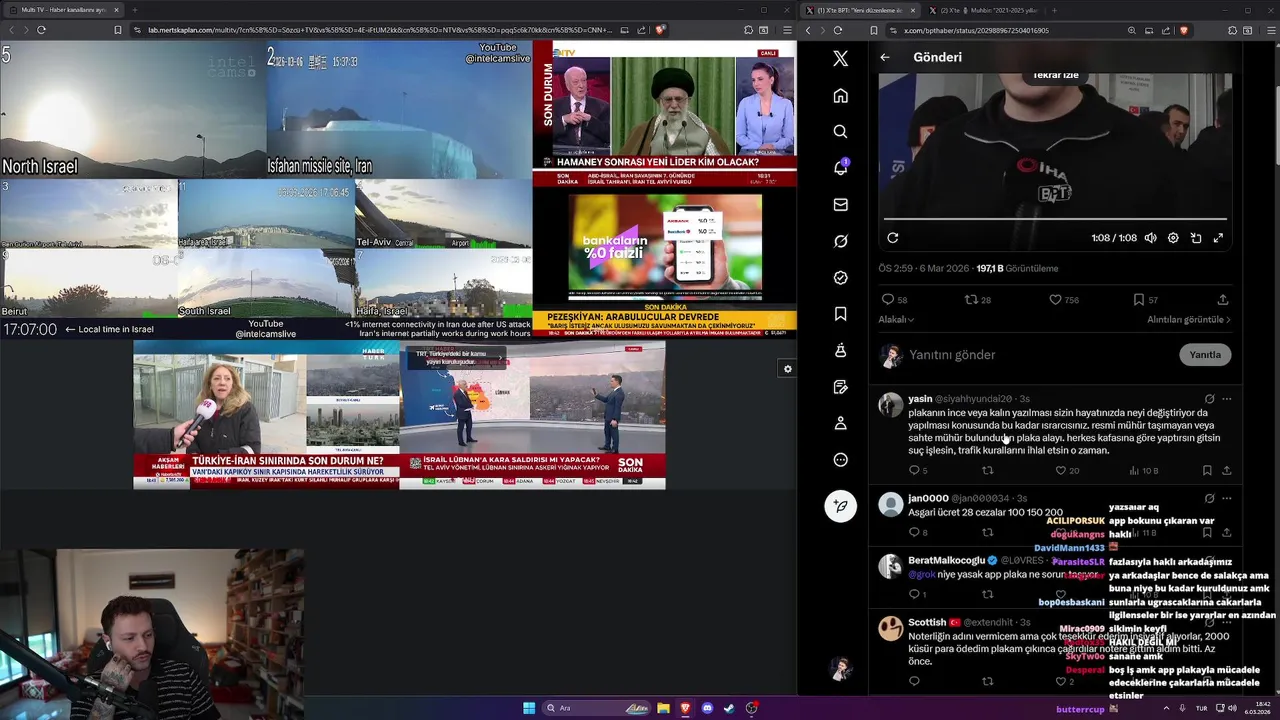Screen dimensions: 1280x720
Task: Open OBS from taskbar
Action: (x=752, y=708)
